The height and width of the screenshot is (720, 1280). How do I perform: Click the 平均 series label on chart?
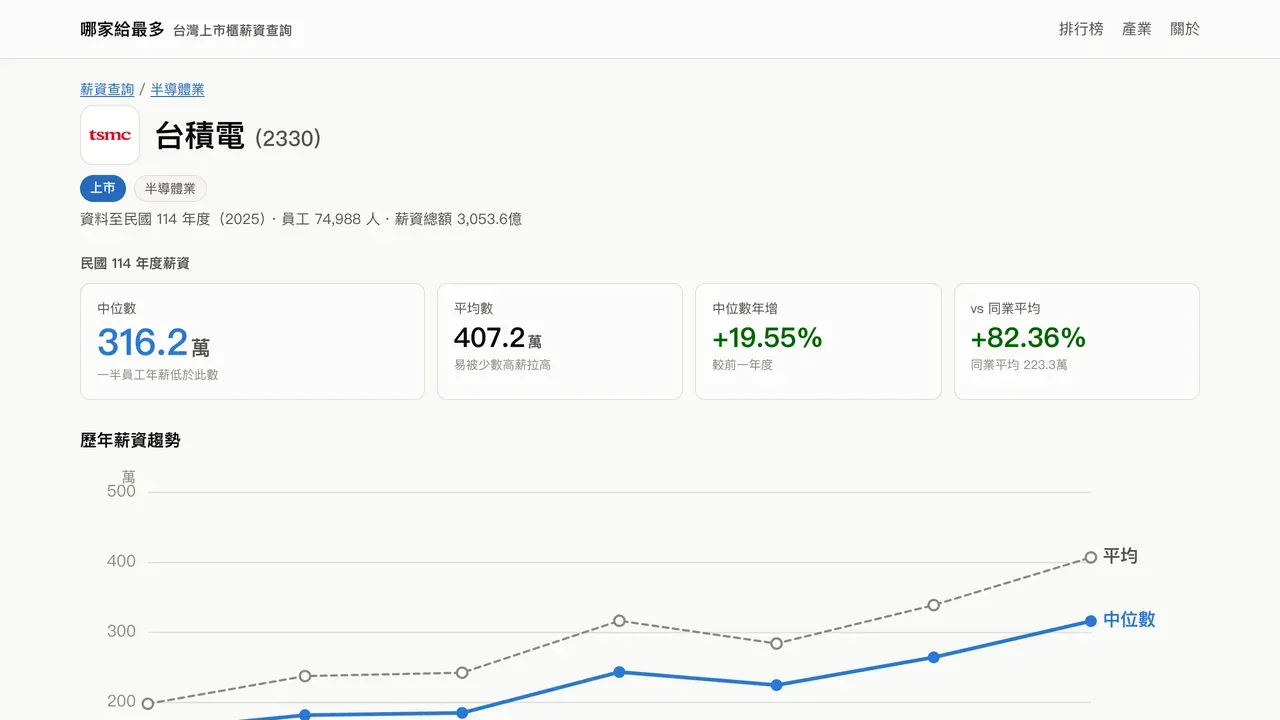click(1120, 556)
